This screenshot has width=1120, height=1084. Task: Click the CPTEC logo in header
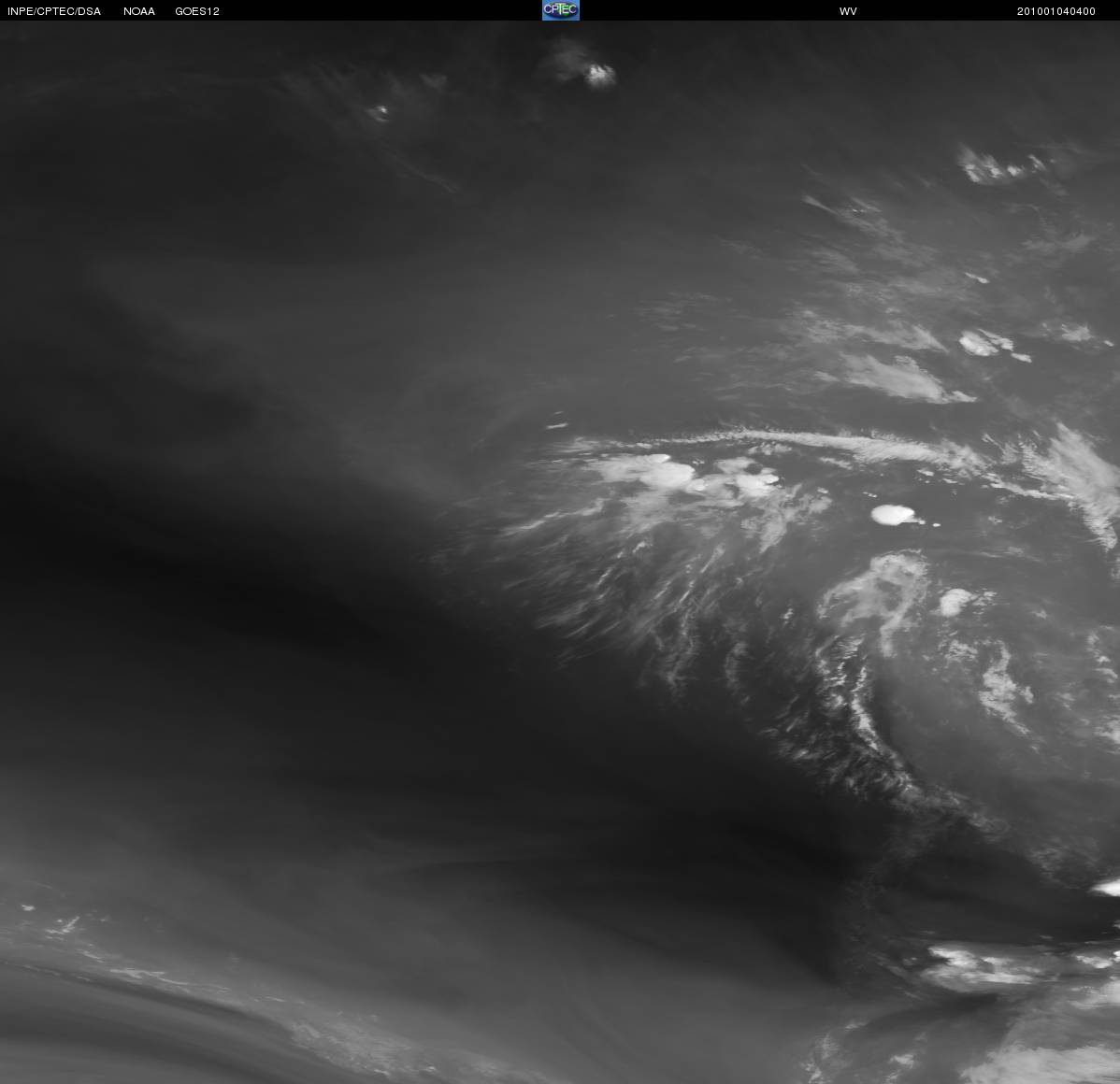click(561, 10)
